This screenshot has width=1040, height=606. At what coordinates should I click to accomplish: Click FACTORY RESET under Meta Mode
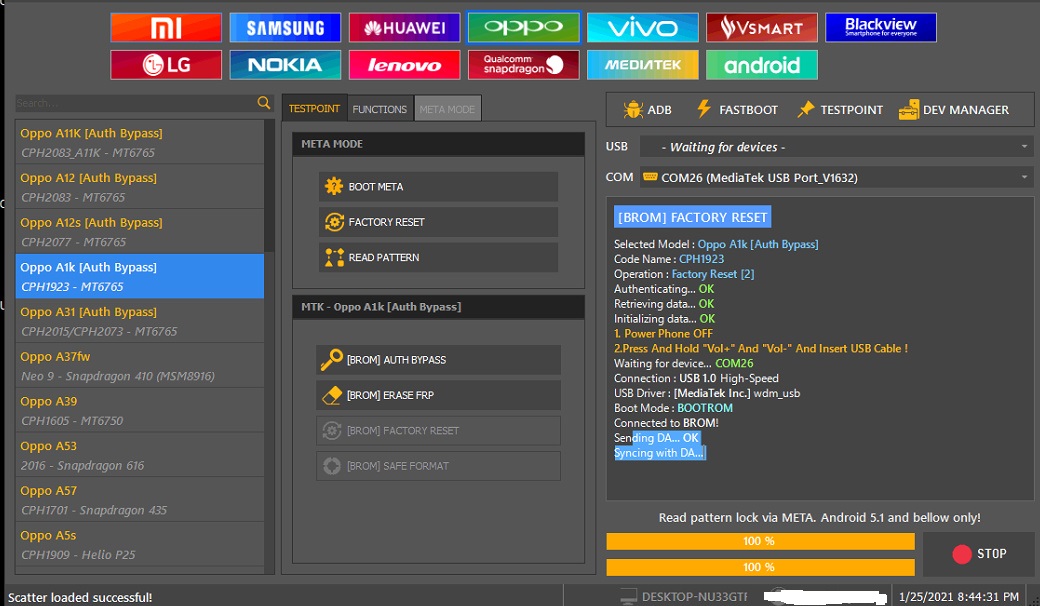pos(438,222)
